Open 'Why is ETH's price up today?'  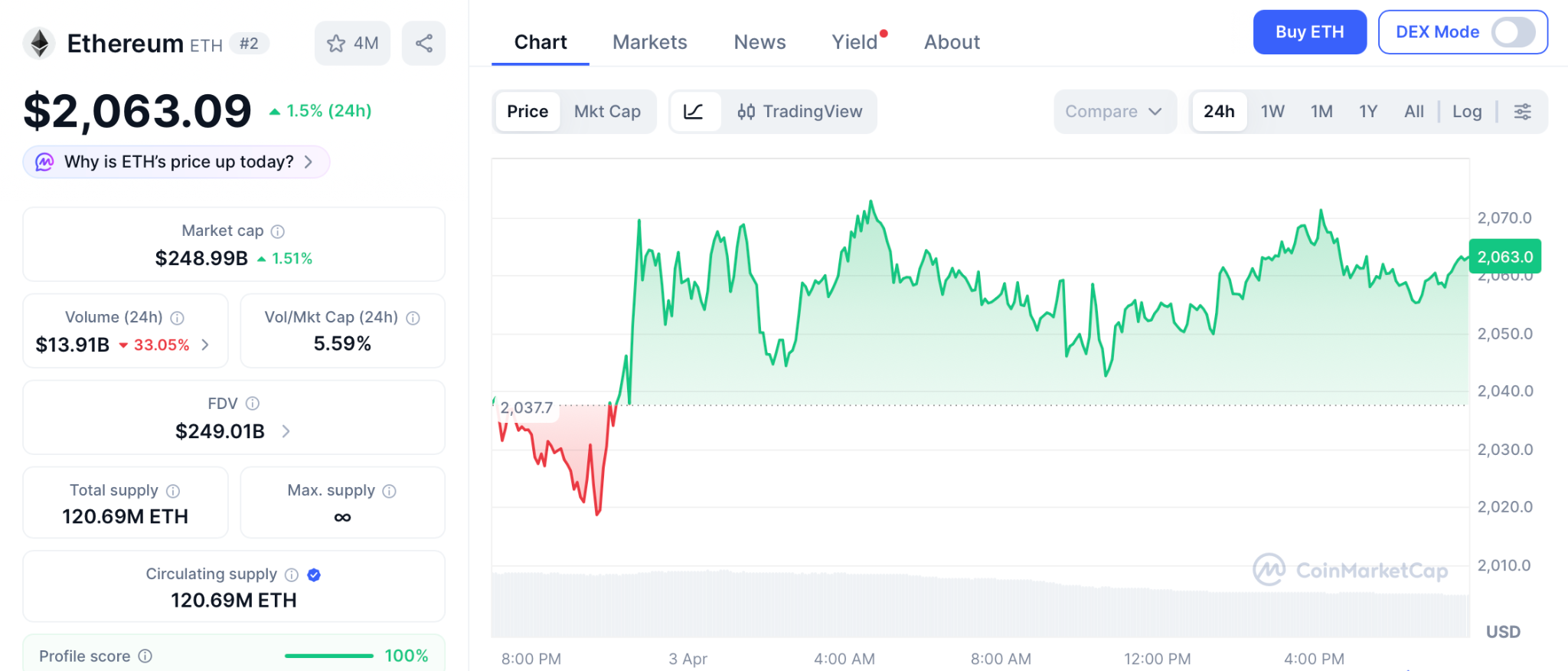point(177,162)
